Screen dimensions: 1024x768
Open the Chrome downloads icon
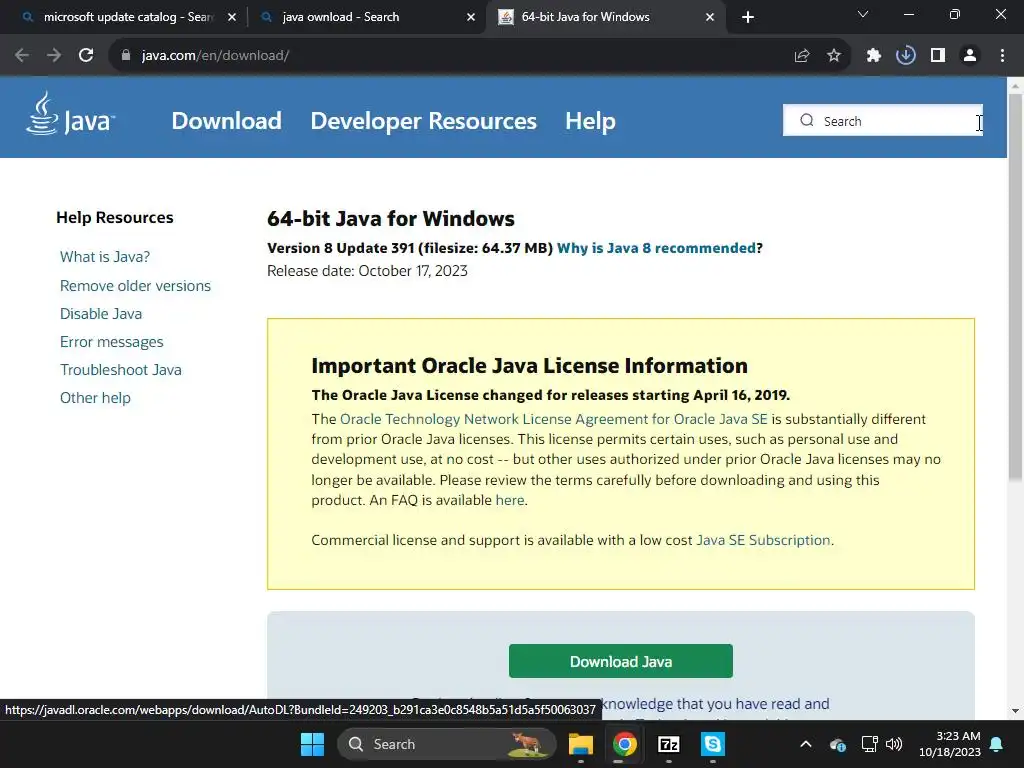(906, 56)
